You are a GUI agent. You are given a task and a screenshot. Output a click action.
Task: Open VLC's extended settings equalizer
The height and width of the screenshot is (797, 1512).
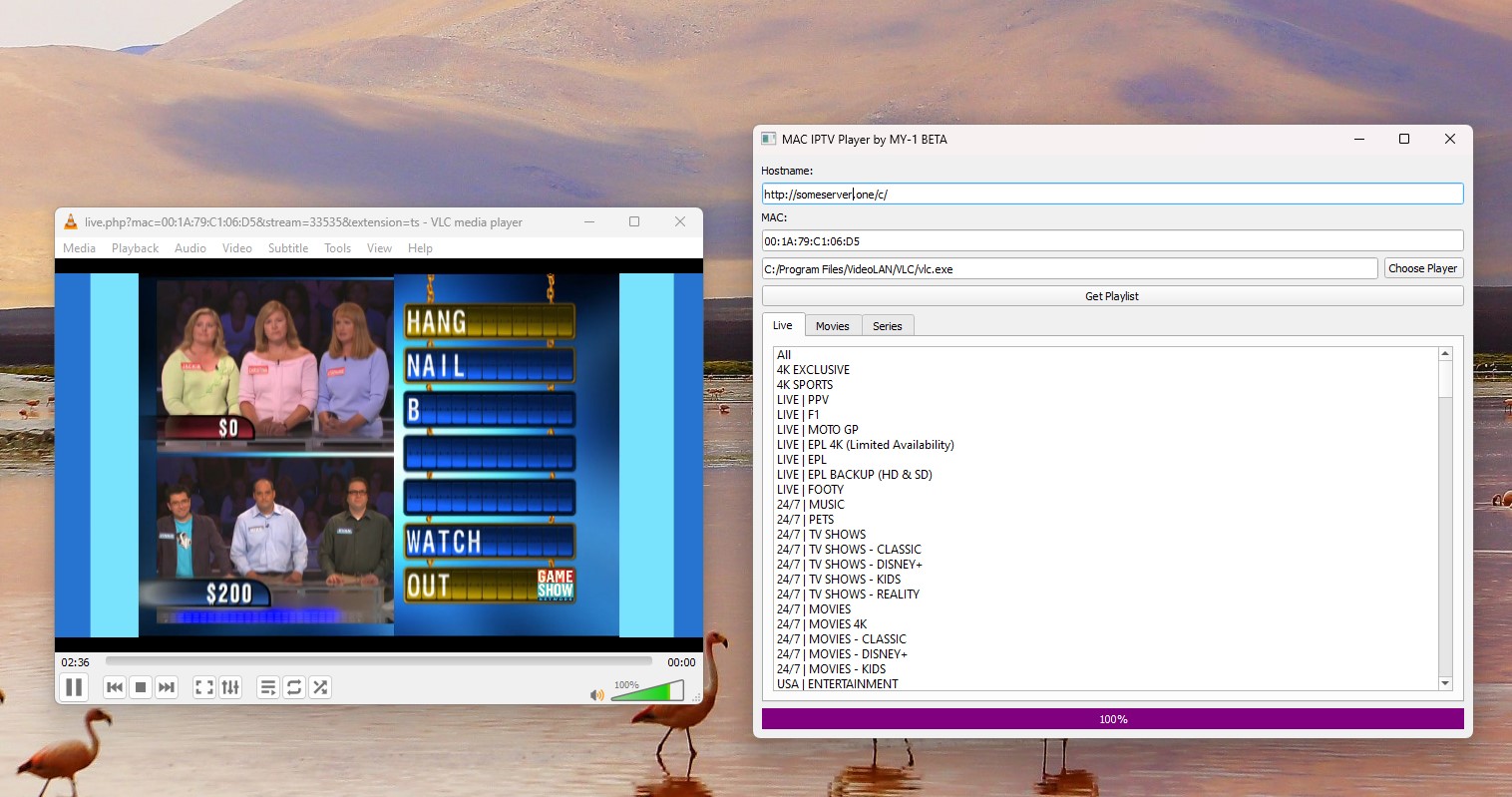(230, 686)
